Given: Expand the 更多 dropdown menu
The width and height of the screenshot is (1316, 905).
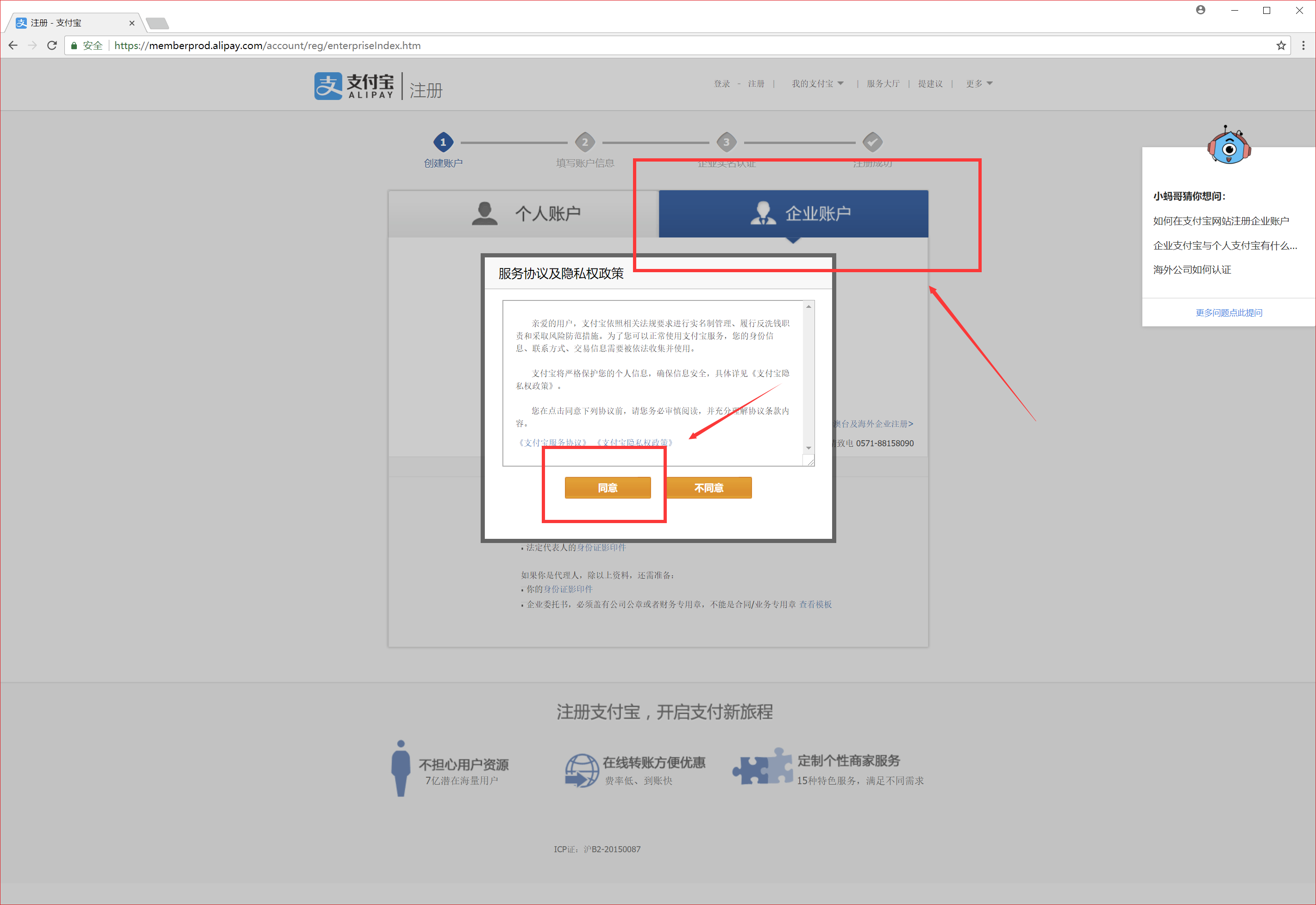Looking at the screenshot, I should click(979, 83).
